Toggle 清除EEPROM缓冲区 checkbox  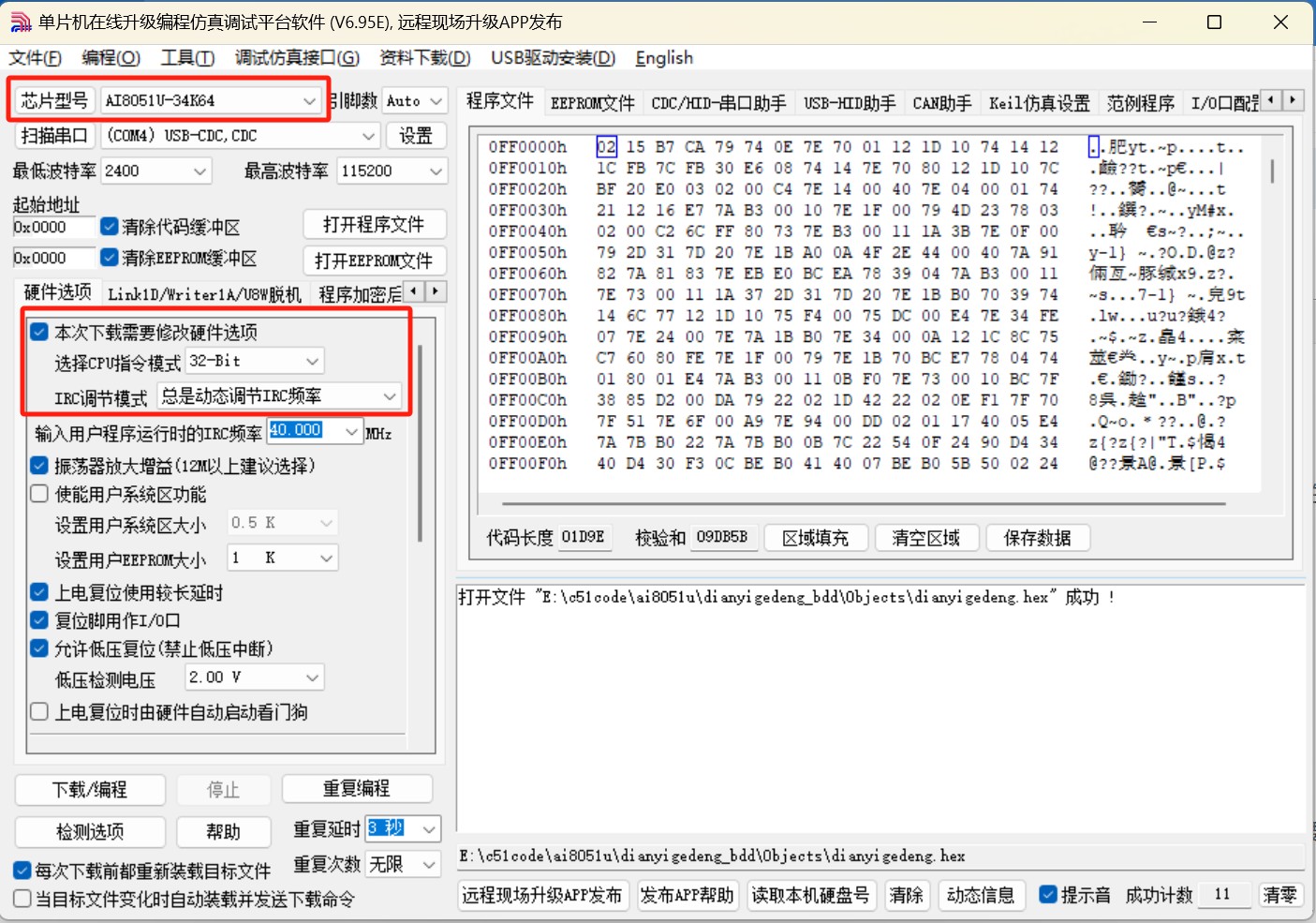pyautogui.click(x=110, y=258)
